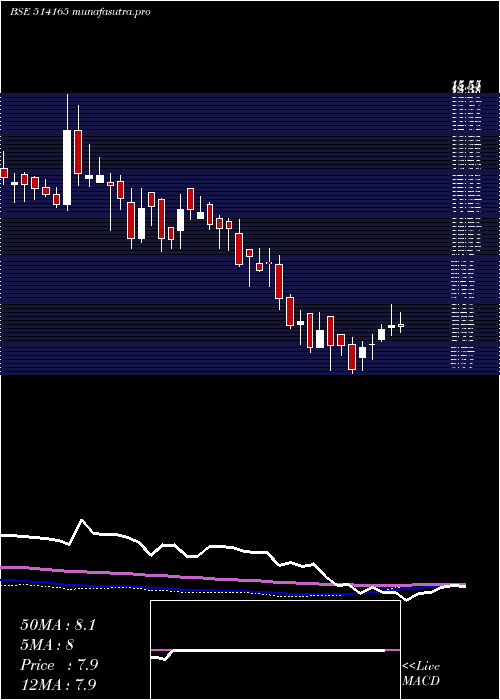
Task: Click the '50MA : 8.1' label
Action: [58, 625]
